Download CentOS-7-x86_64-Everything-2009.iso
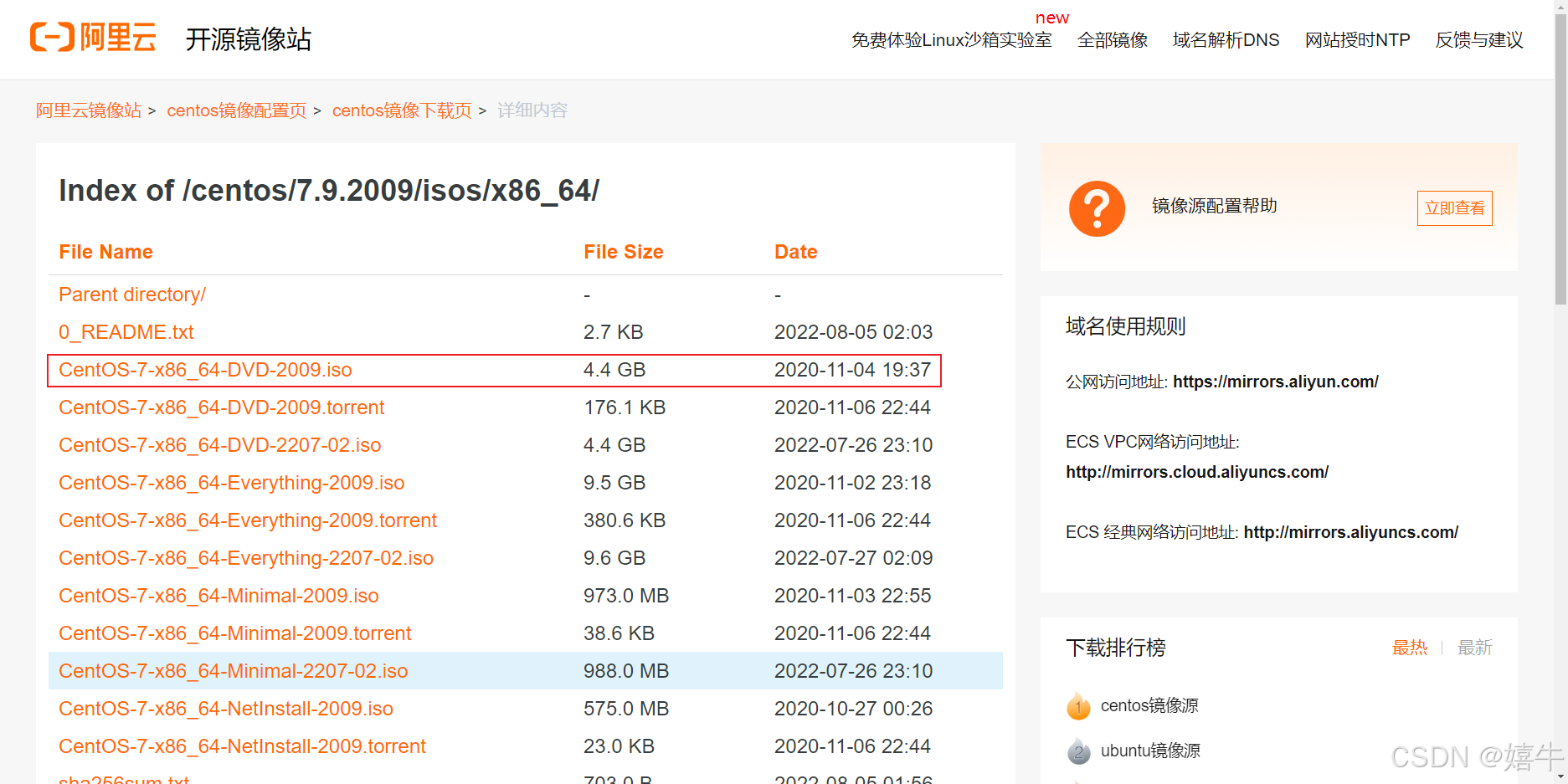1568x784 pixels. 231,483
